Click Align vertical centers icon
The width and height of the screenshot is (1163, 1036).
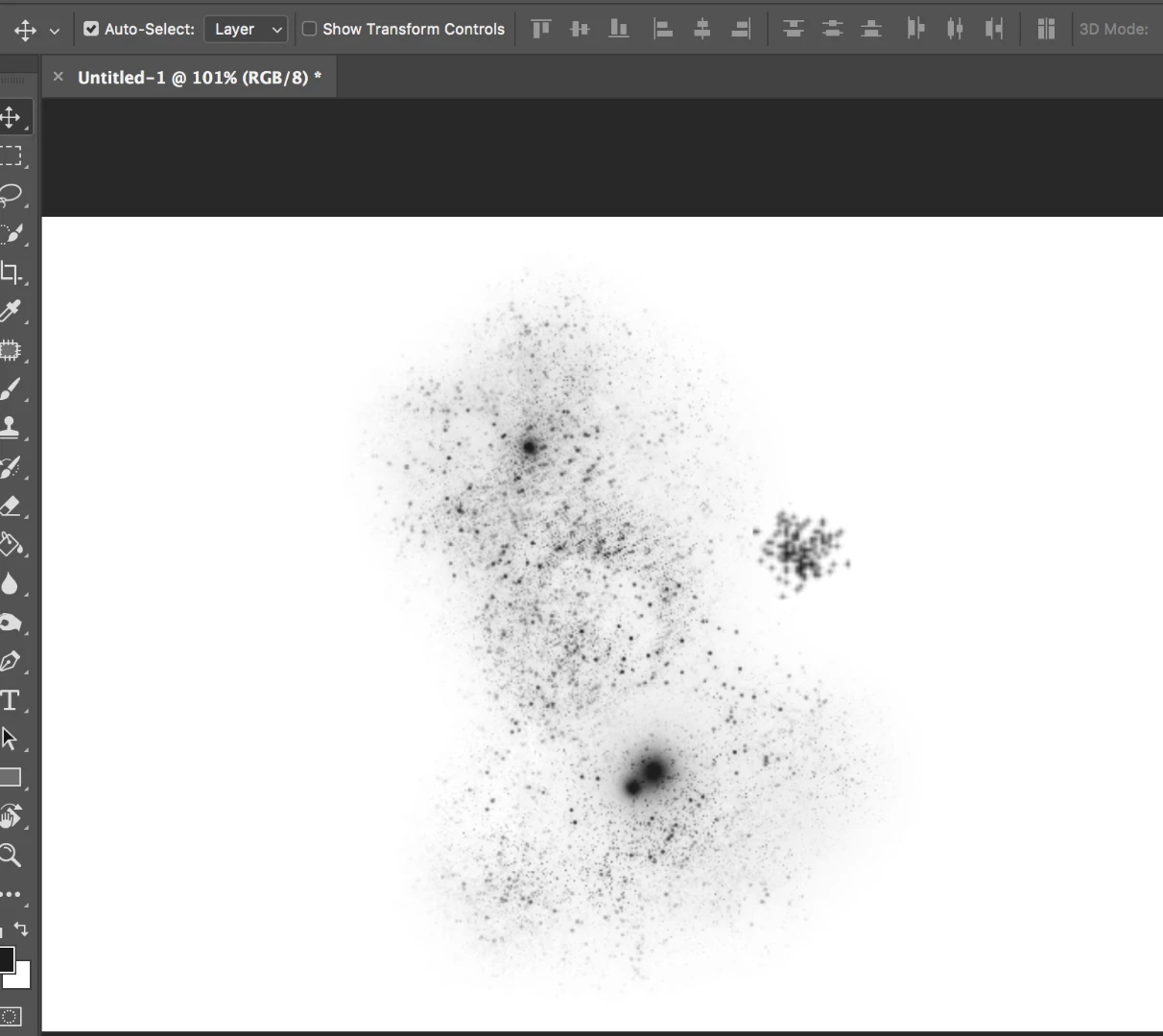tap(580, 29)
